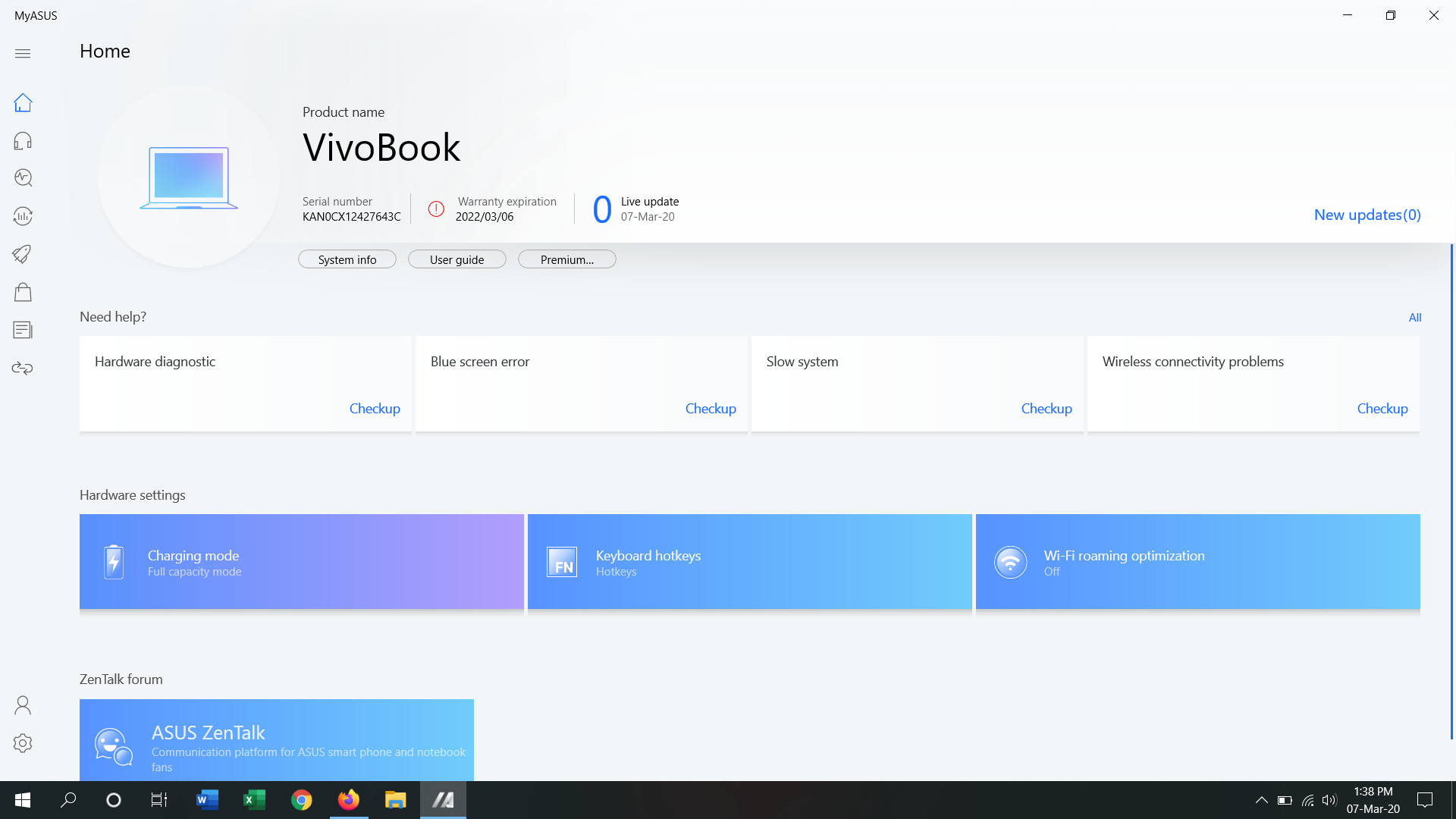Launch Excel from the taskbar
Screen dimensions: 1456x819
[x=254, y=800]
